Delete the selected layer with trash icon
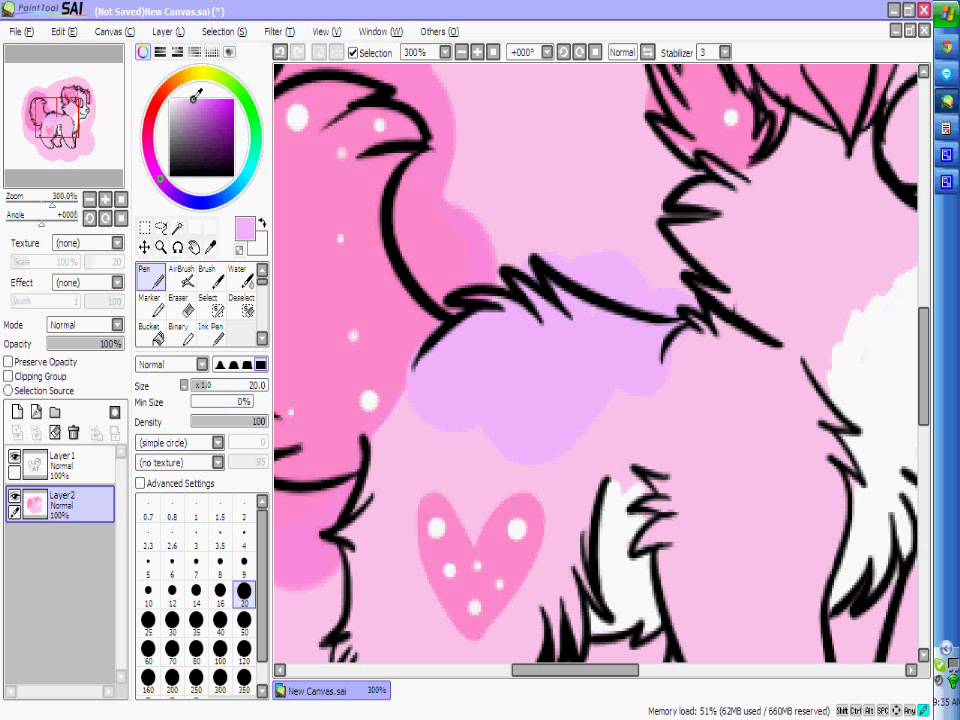This screenshot has height=720, width=960. coord(73,432)
